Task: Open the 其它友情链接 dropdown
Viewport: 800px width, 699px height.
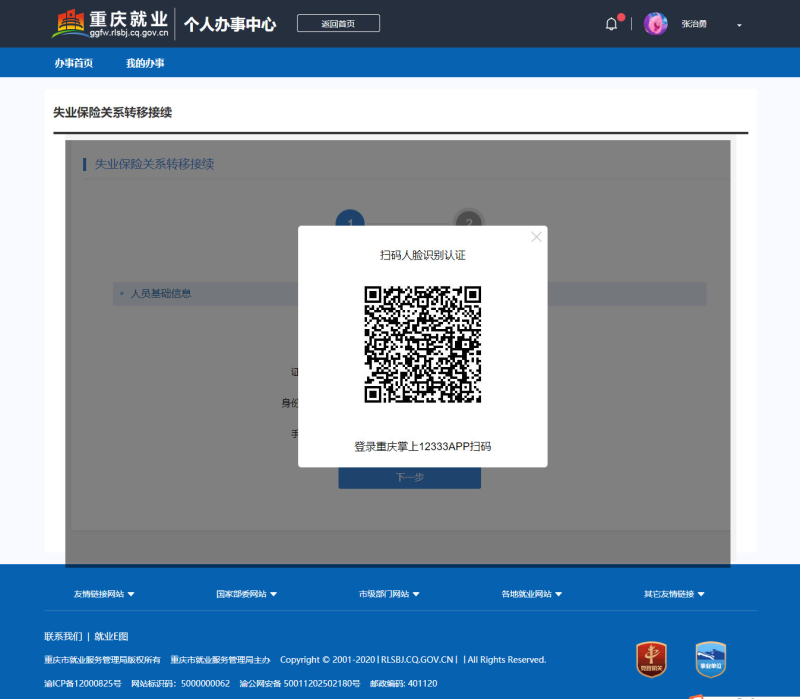Action: [674, 594]
